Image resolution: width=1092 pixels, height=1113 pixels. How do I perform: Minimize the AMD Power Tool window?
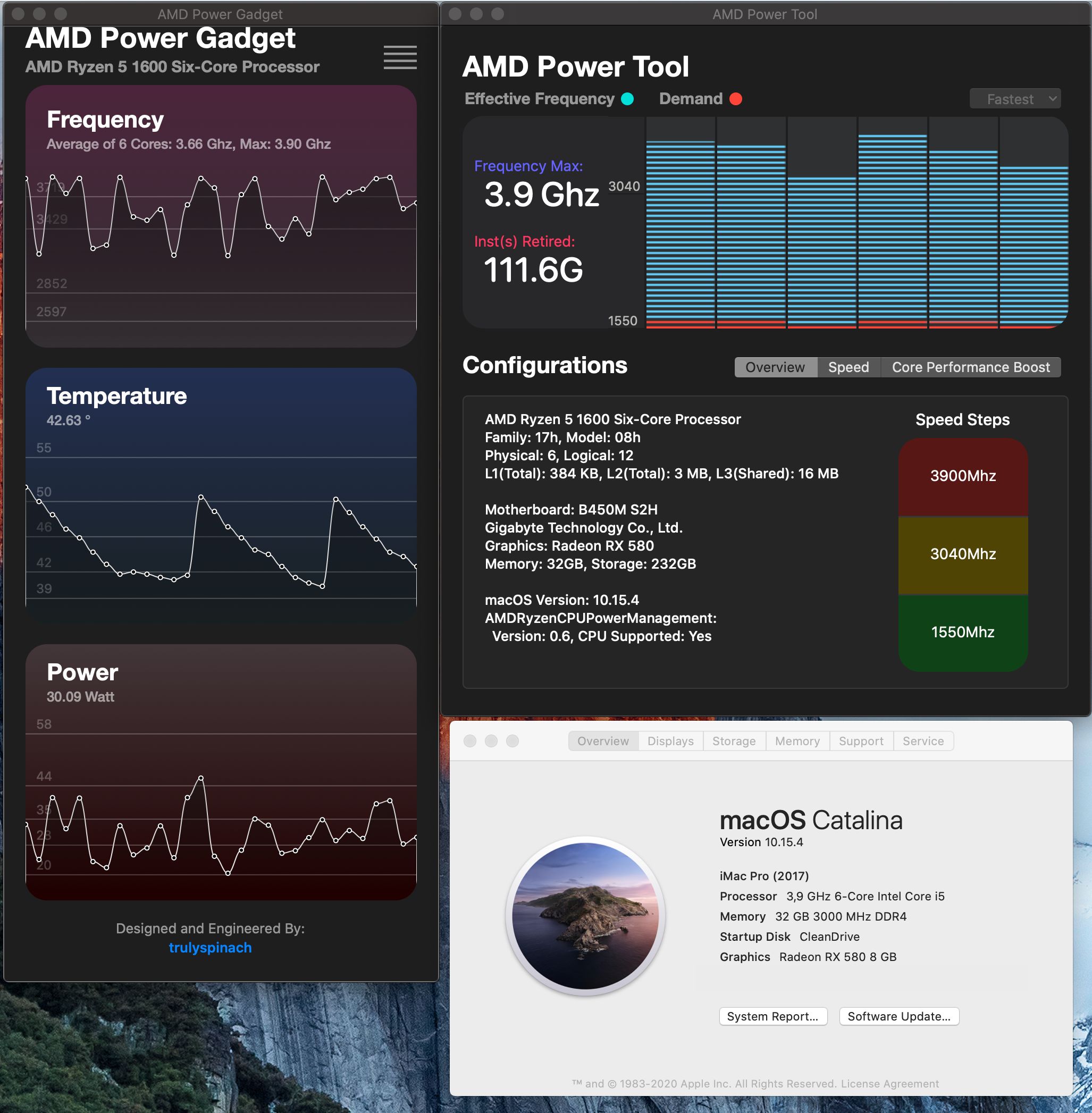pyautogui.click(x=476, y=14)
